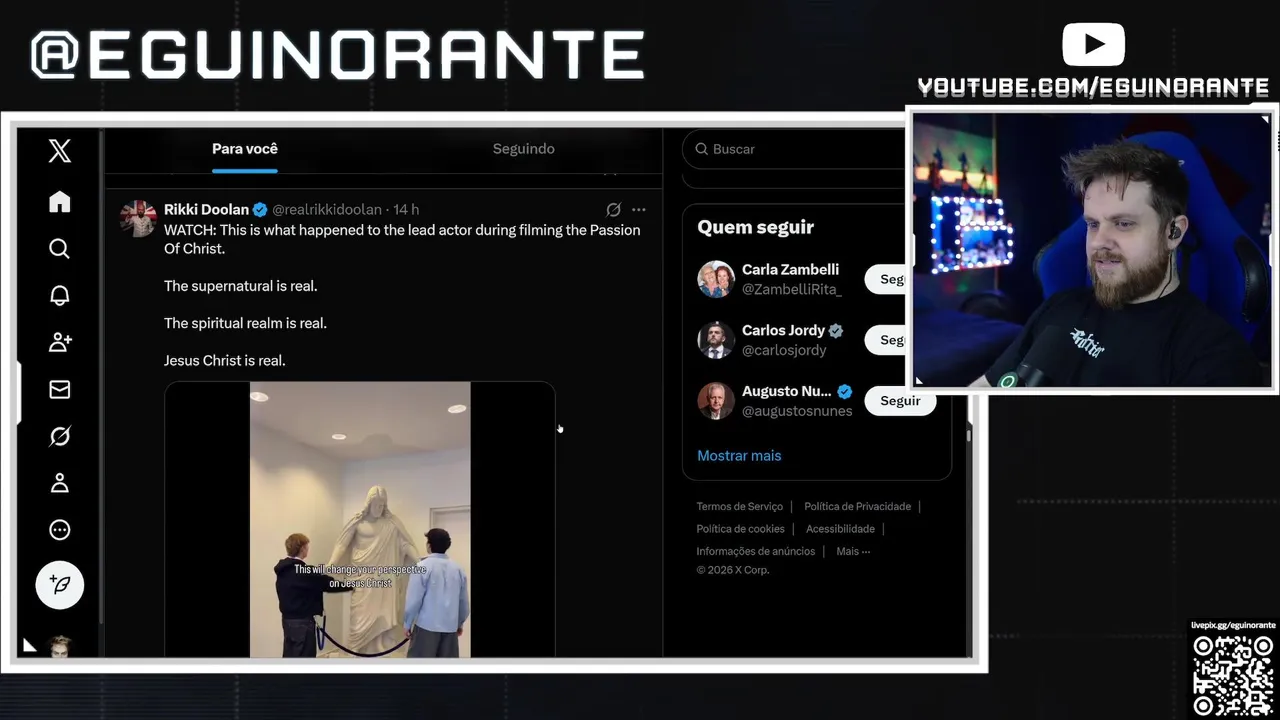Open More options circle icon in sidebar
This screenshot has height=720, width=1280.
[60, 530]
